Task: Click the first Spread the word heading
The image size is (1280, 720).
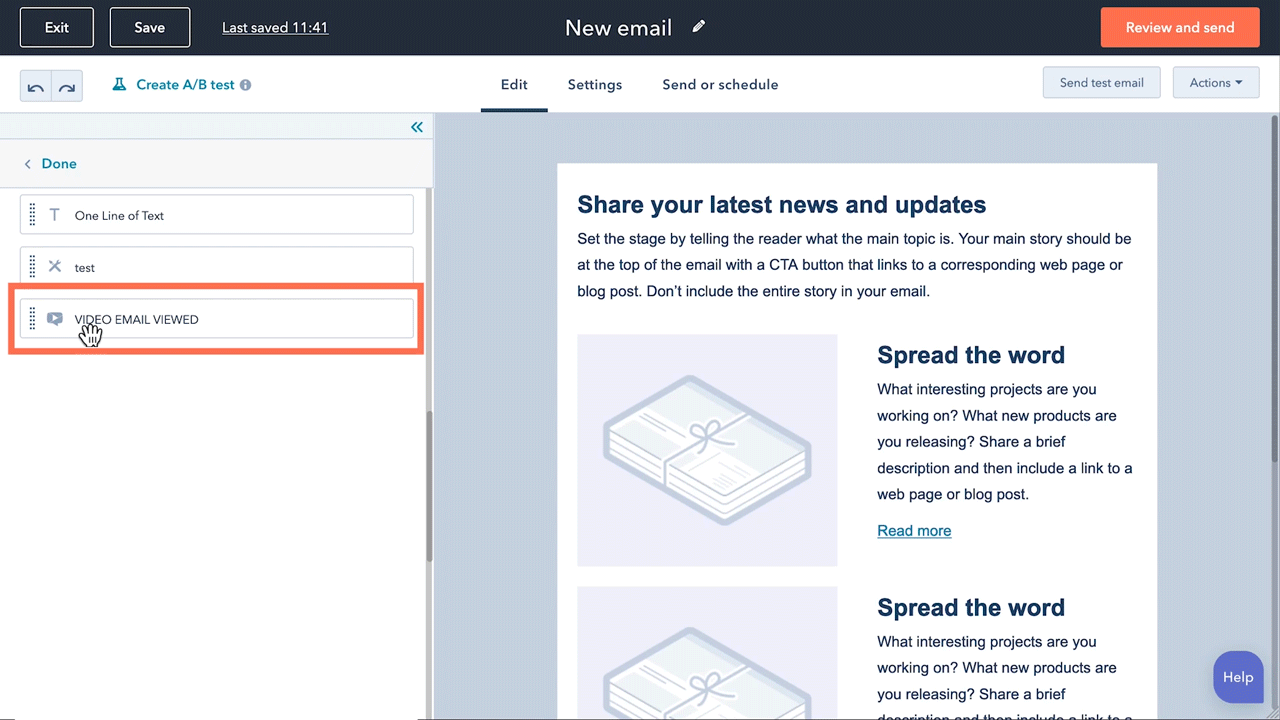Action: [971, 355]
